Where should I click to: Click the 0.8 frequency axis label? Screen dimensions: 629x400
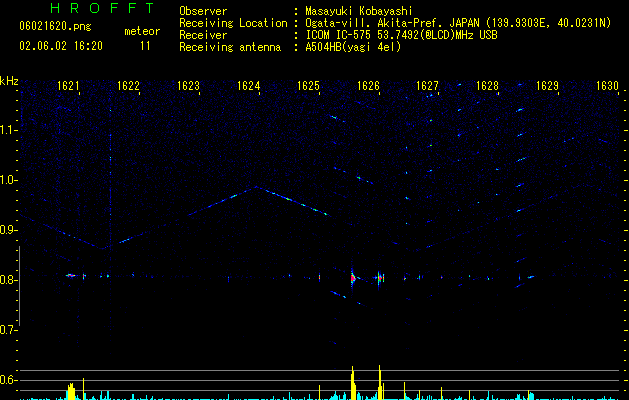pos(9,280)
